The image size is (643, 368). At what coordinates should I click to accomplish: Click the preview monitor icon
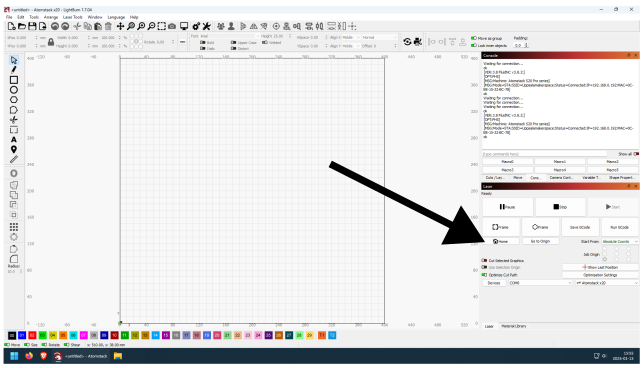[x=184, y=26]
